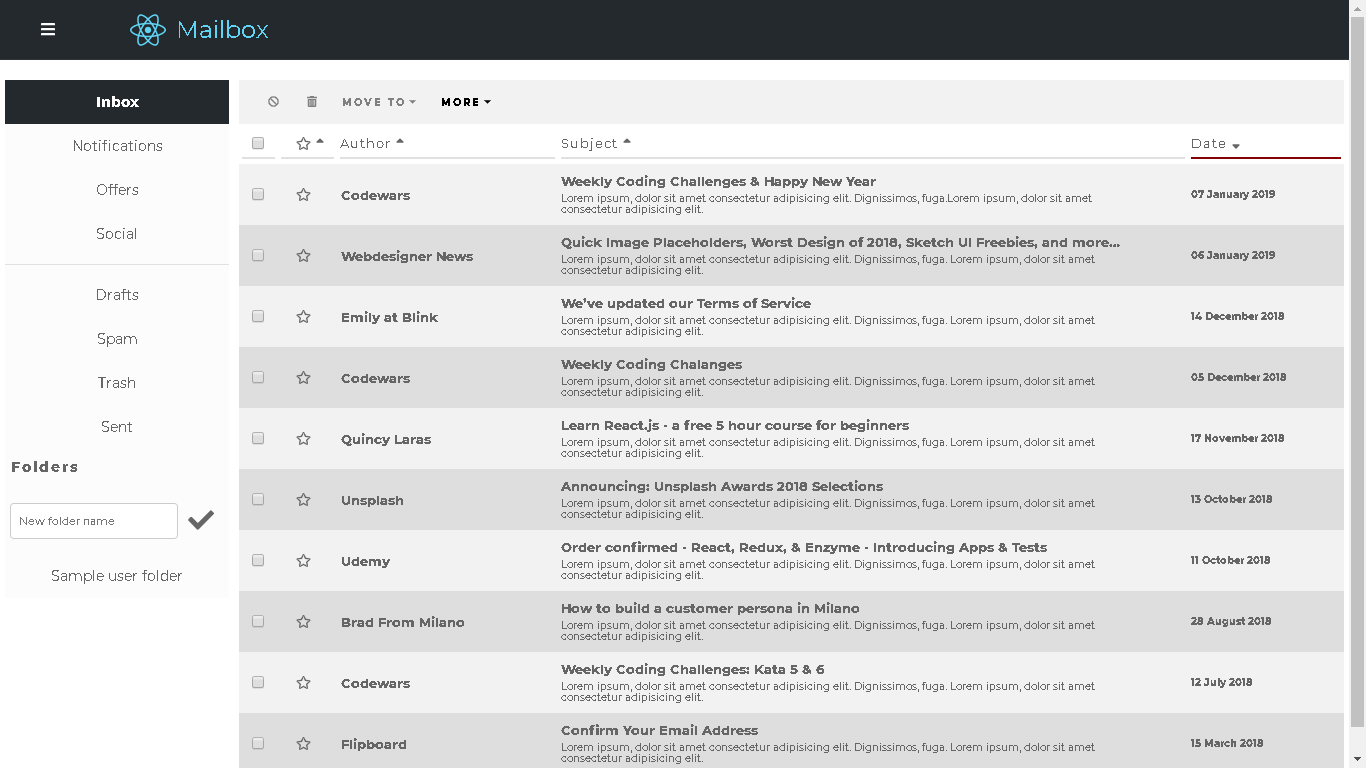1366x768 pixels.
Task: Mark selected mail as spam with ban icon
Action: pos(273,102)
